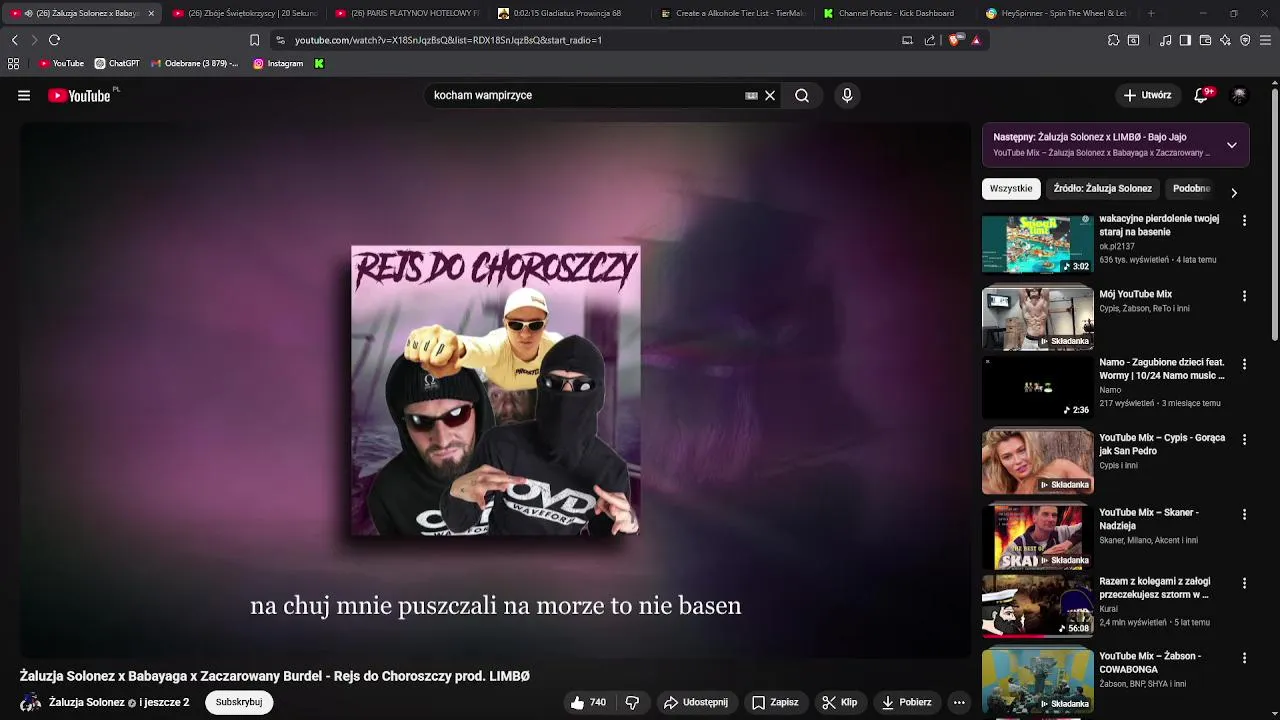This screenshot has width=1280, height=720.
Task: Open more actions three-dot menu under video
Action: 959,703
